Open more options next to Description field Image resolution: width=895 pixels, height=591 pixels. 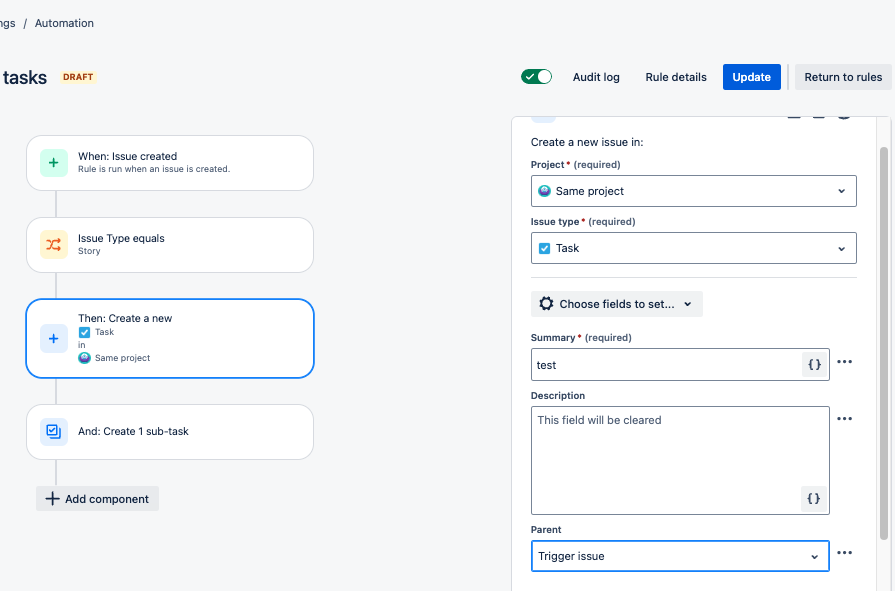(844, 419)
